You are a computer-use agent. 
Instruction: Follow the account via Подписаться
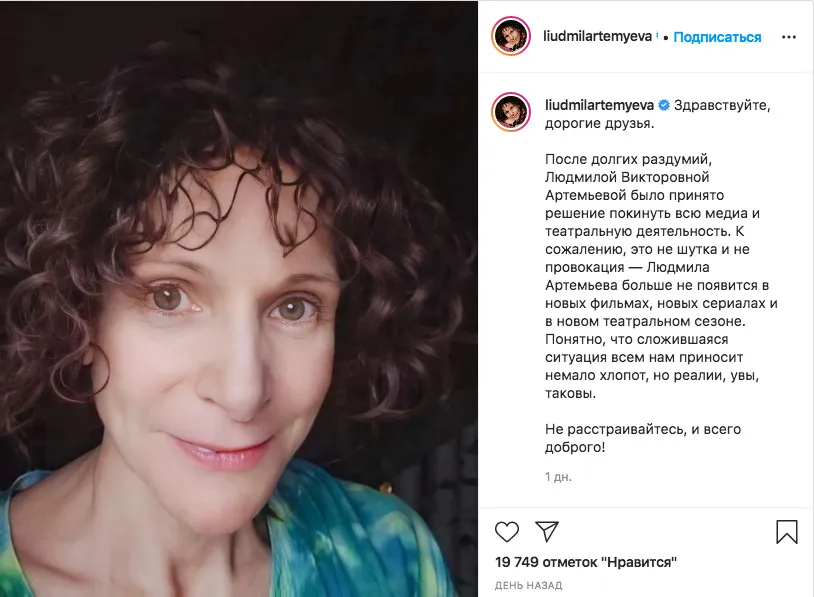(717, 37)
